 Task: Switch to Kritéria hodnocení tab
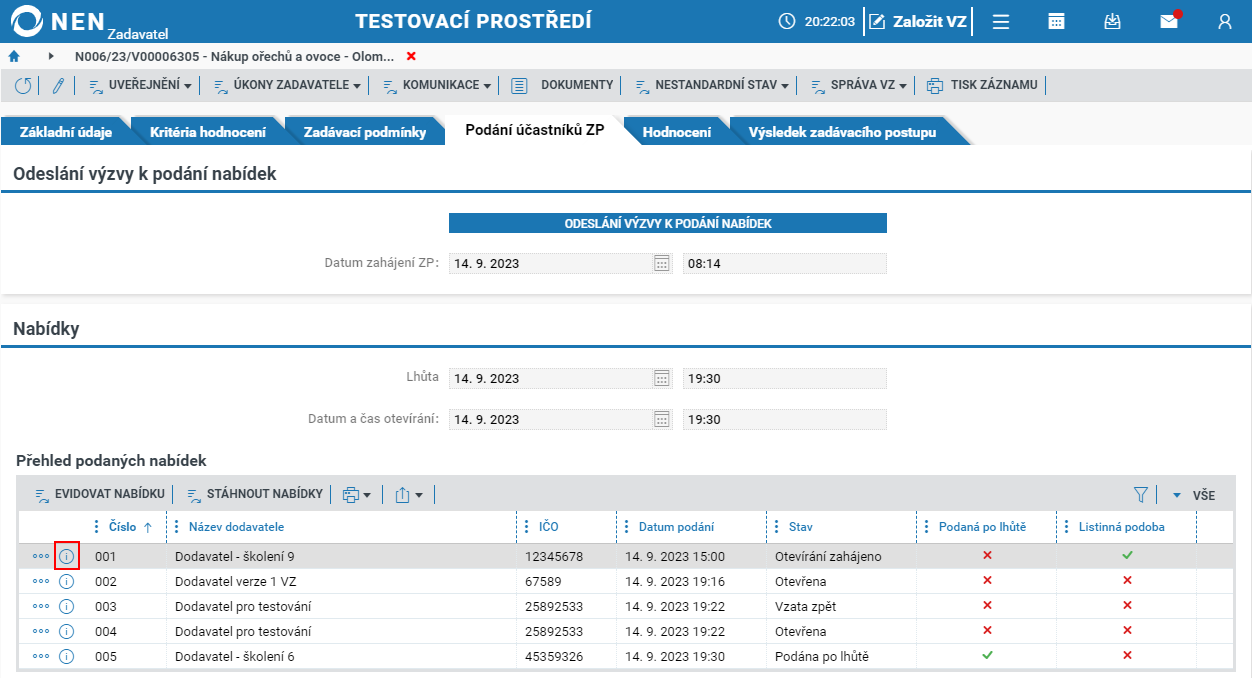click(208, 132)
